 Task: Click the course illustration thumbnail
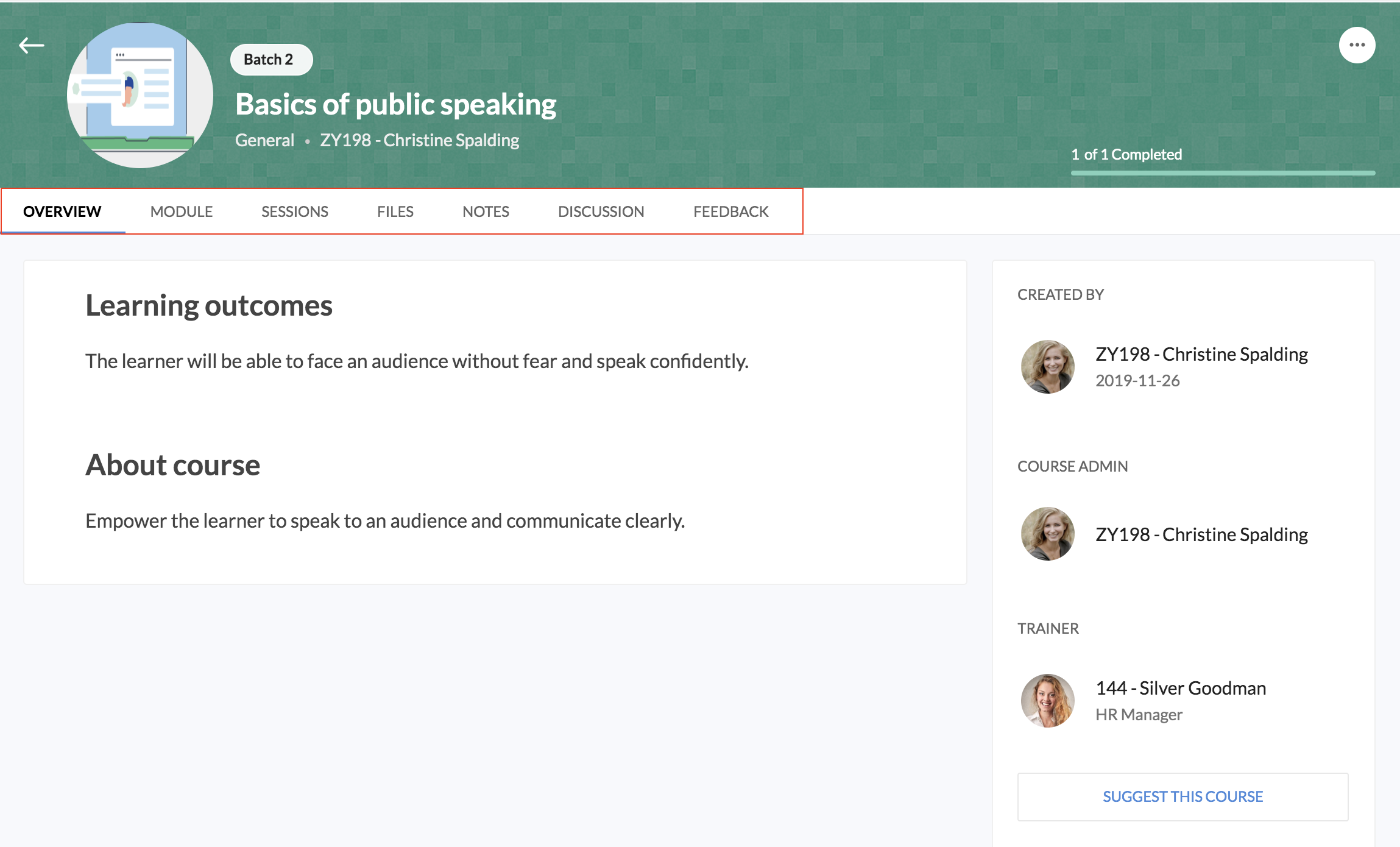pyautogui.click(x=140, y=96)
